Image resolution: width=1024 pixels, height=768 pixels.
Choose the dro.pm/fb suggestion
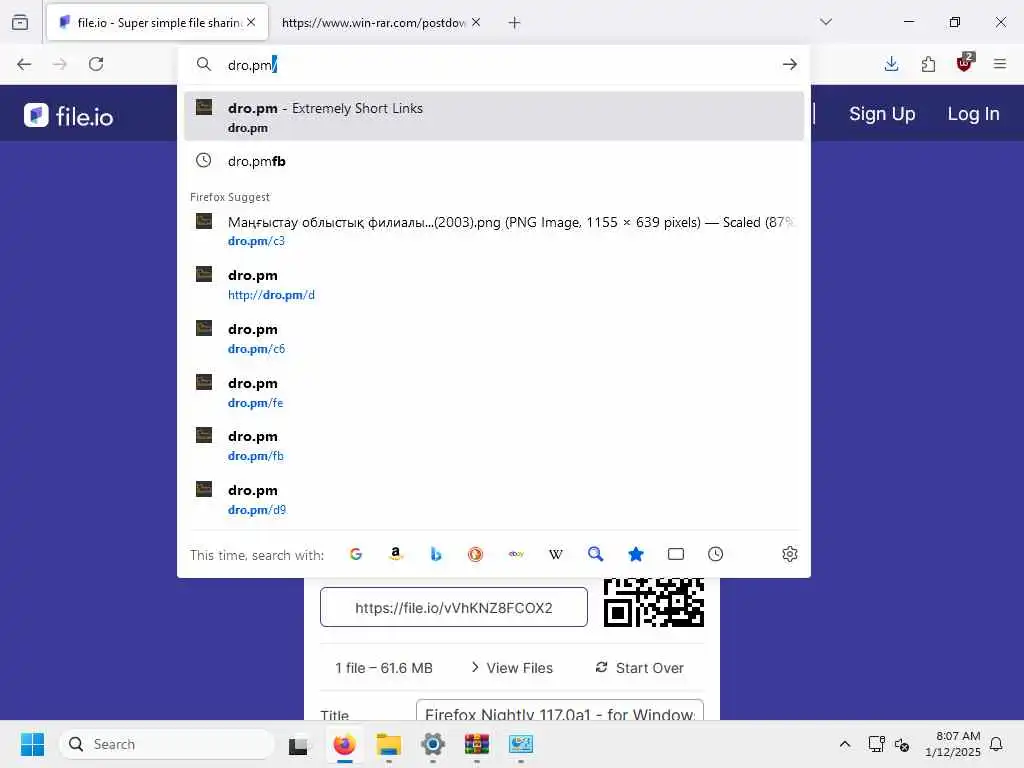click(494, 445)
